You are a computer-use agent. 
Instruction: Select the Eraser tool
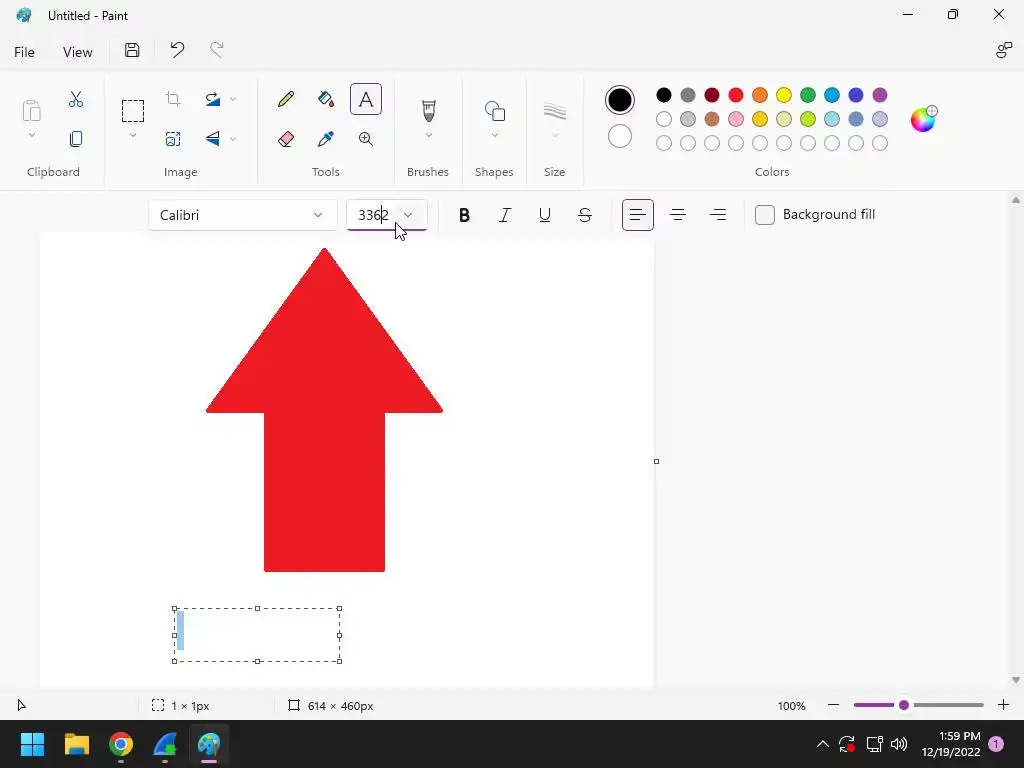tap(285, 139)
